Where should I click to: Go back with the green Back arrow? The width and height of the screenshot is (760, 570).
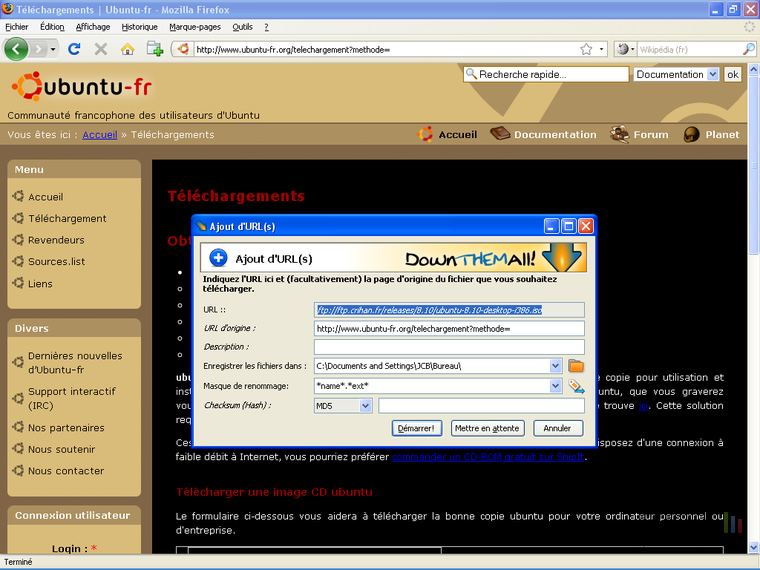coord(16,49)
